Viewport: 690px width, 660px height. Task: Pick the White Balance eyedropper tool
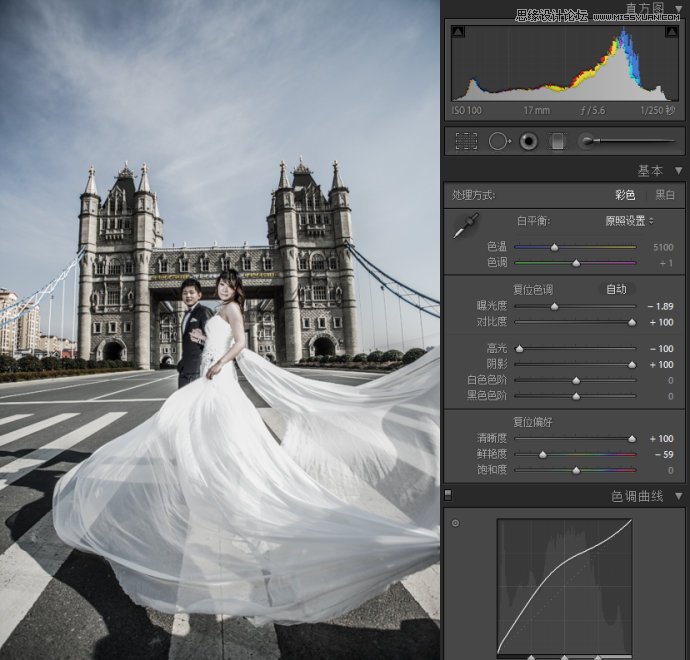466,225
